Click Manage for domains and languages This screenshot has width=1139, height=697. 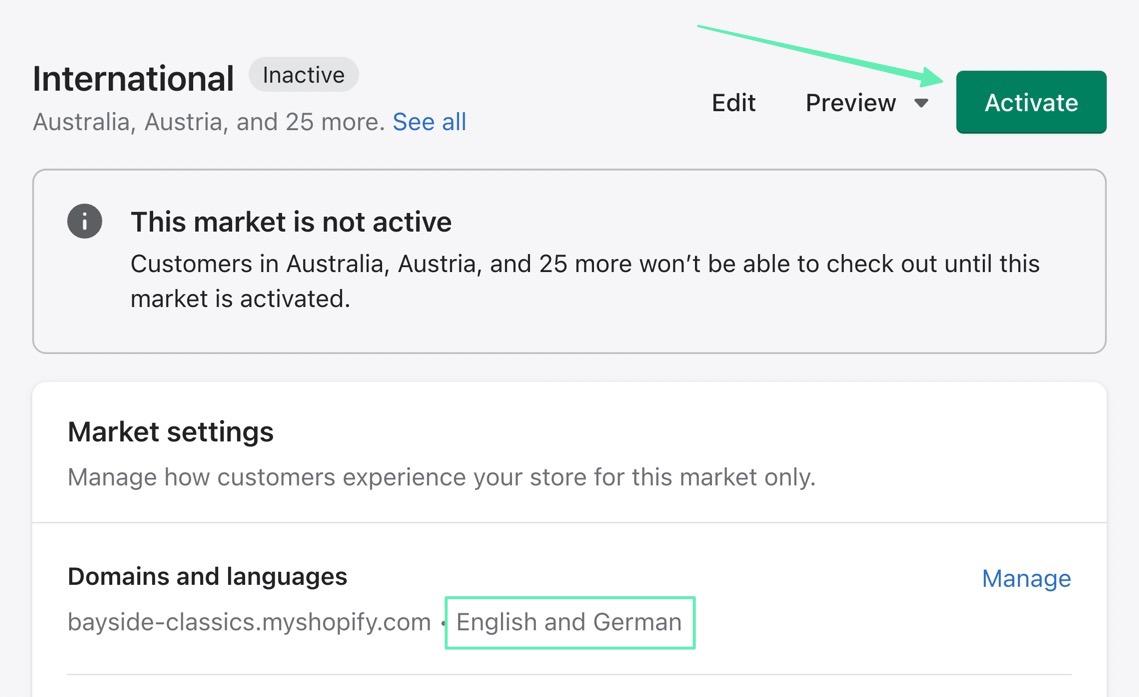(x=1026, y=578)
